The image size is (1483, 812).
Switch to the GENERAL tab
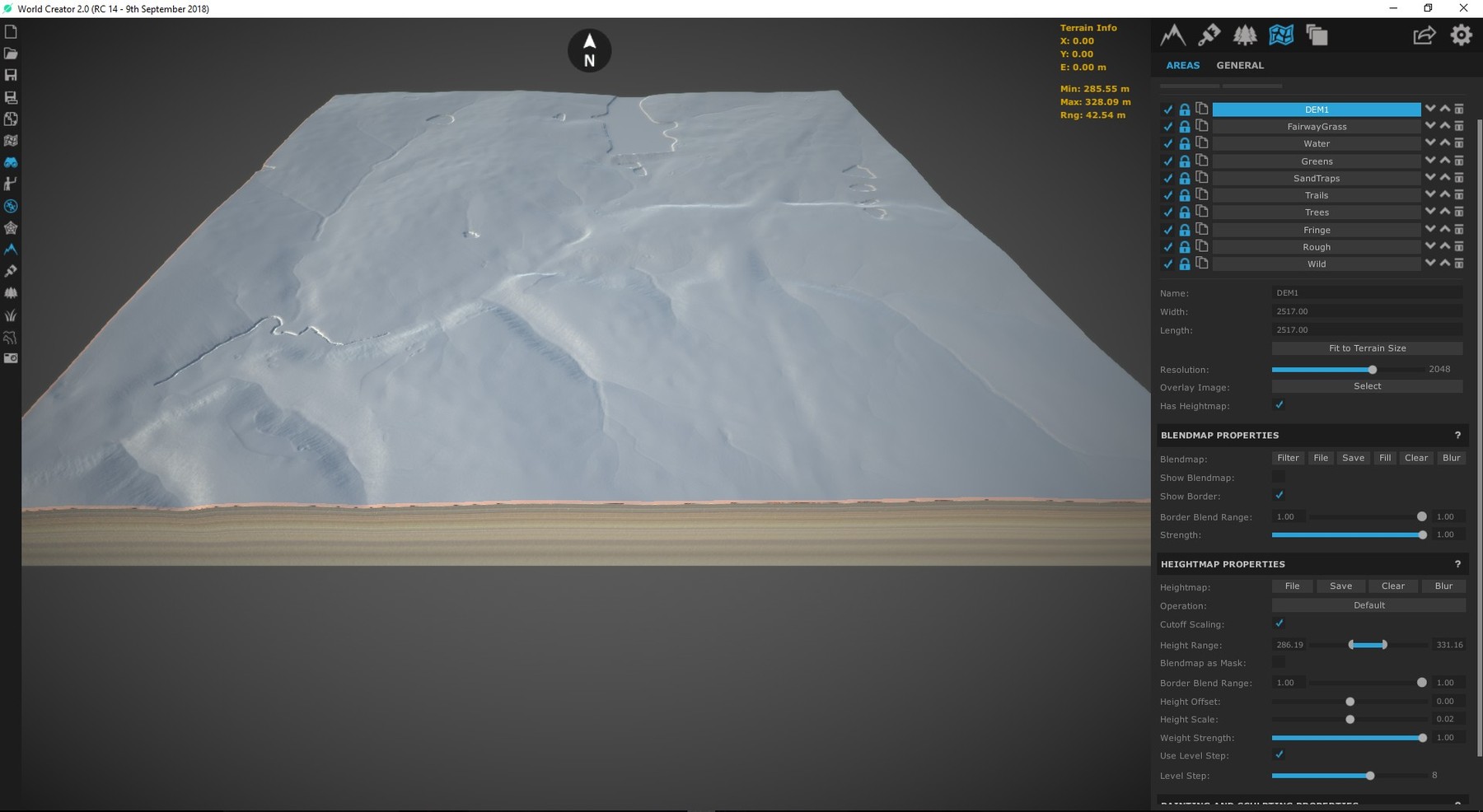(1240, 65)
